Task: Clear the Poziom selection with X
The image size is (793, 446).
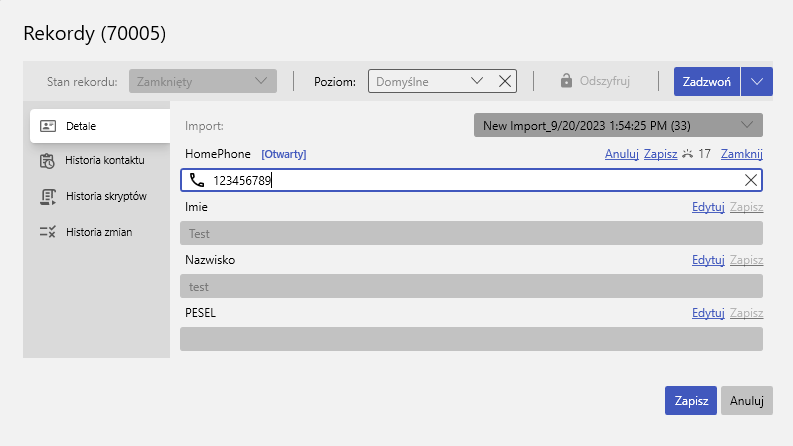Action: [505, 81]
